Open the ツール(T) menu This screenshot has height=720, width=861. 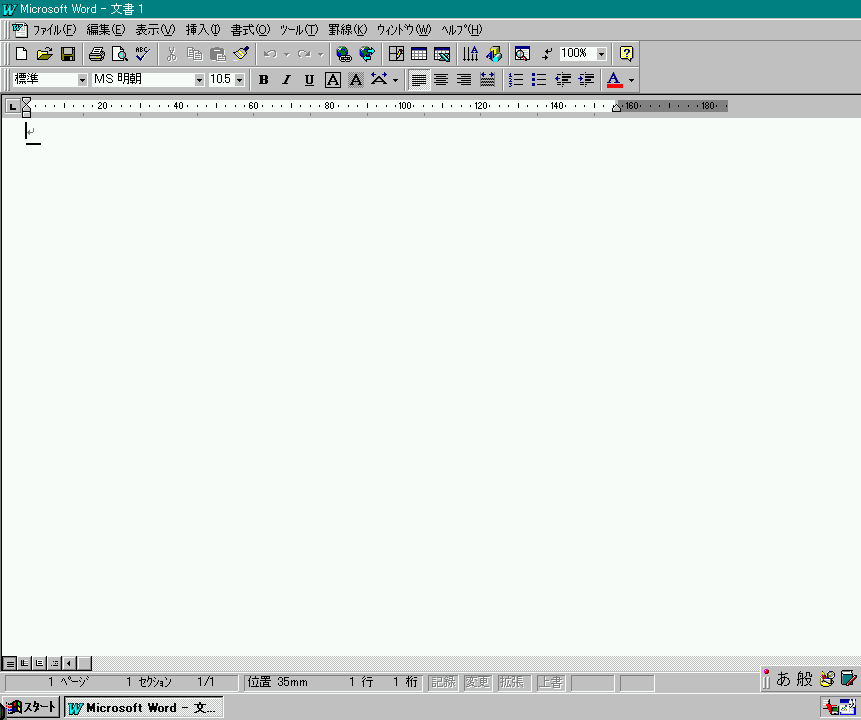pyautogui.click(x=299, y=30)
